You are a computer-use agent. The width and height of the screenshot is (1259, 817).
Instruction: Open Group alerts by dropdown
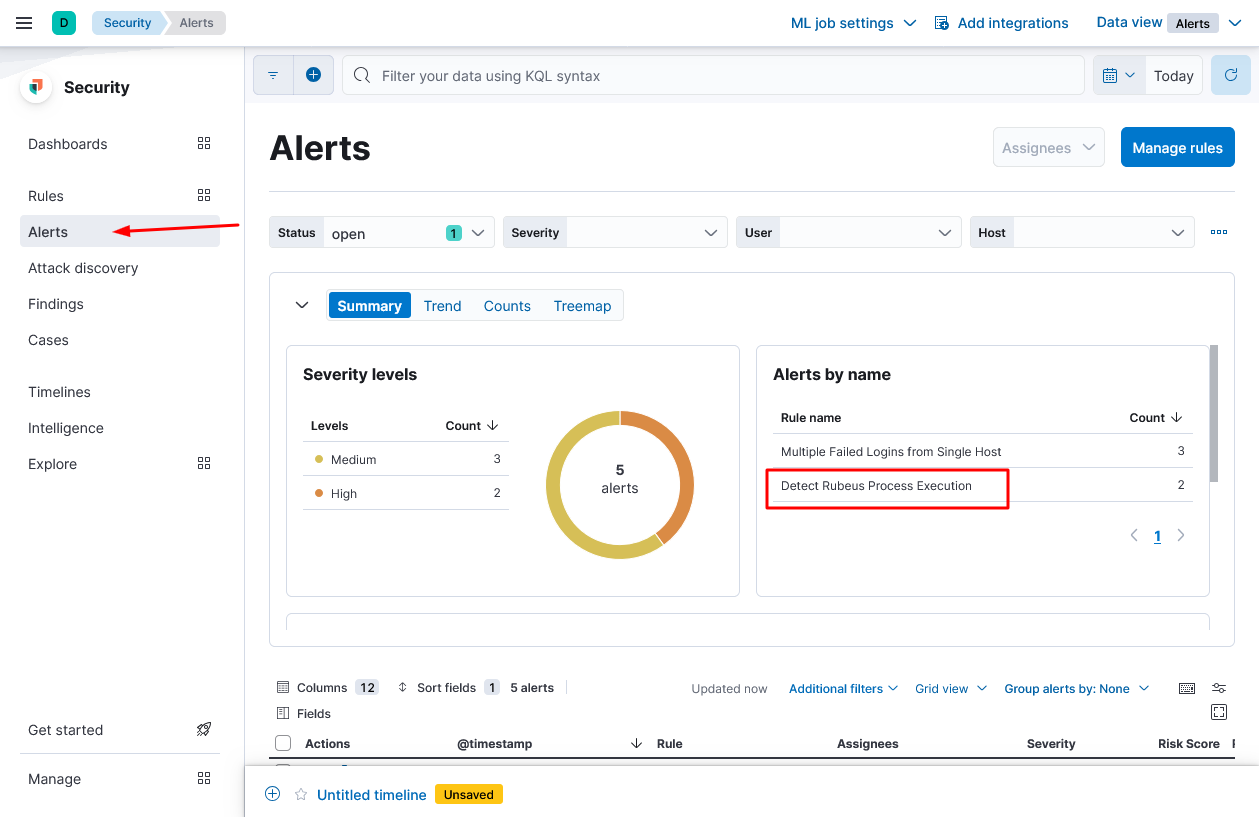(x=1076, y=688)
